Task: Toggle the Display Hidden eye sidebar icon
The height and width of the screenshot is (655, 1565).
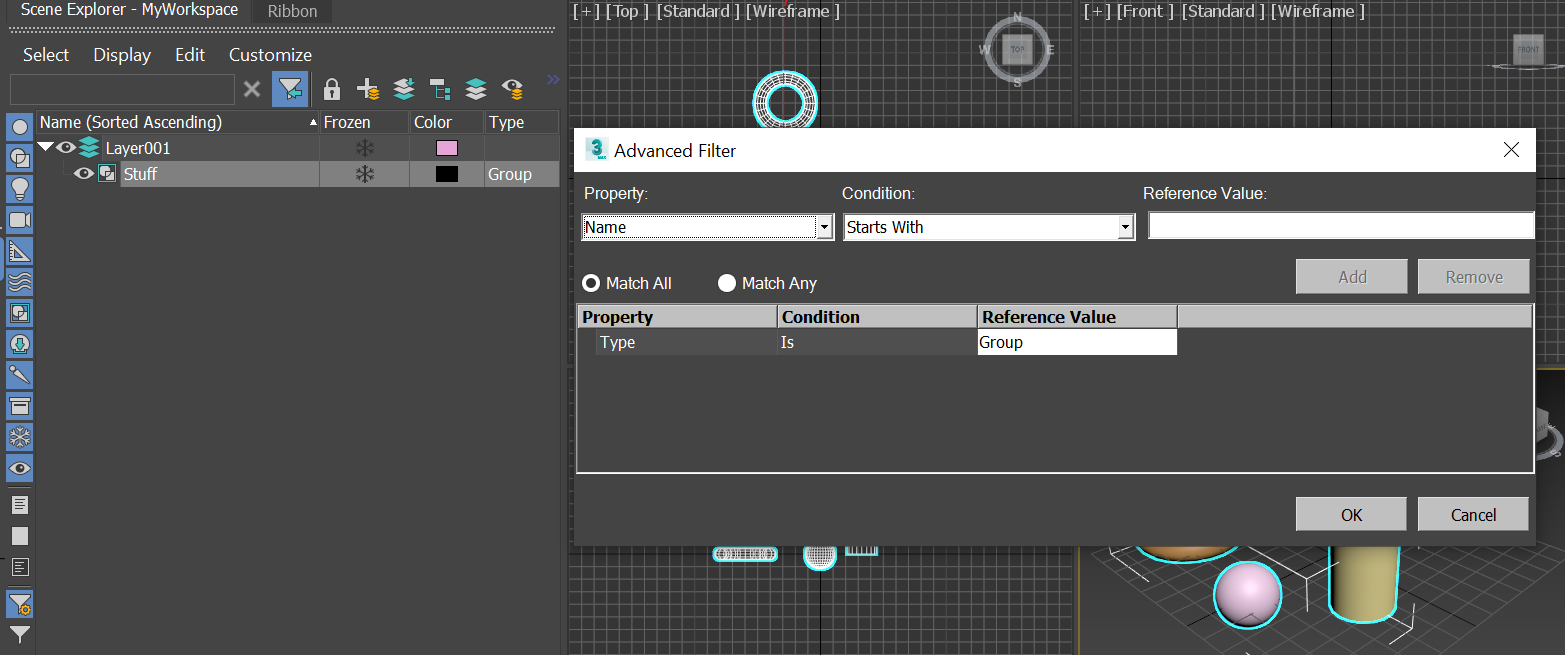Action: tap(20, 468)
